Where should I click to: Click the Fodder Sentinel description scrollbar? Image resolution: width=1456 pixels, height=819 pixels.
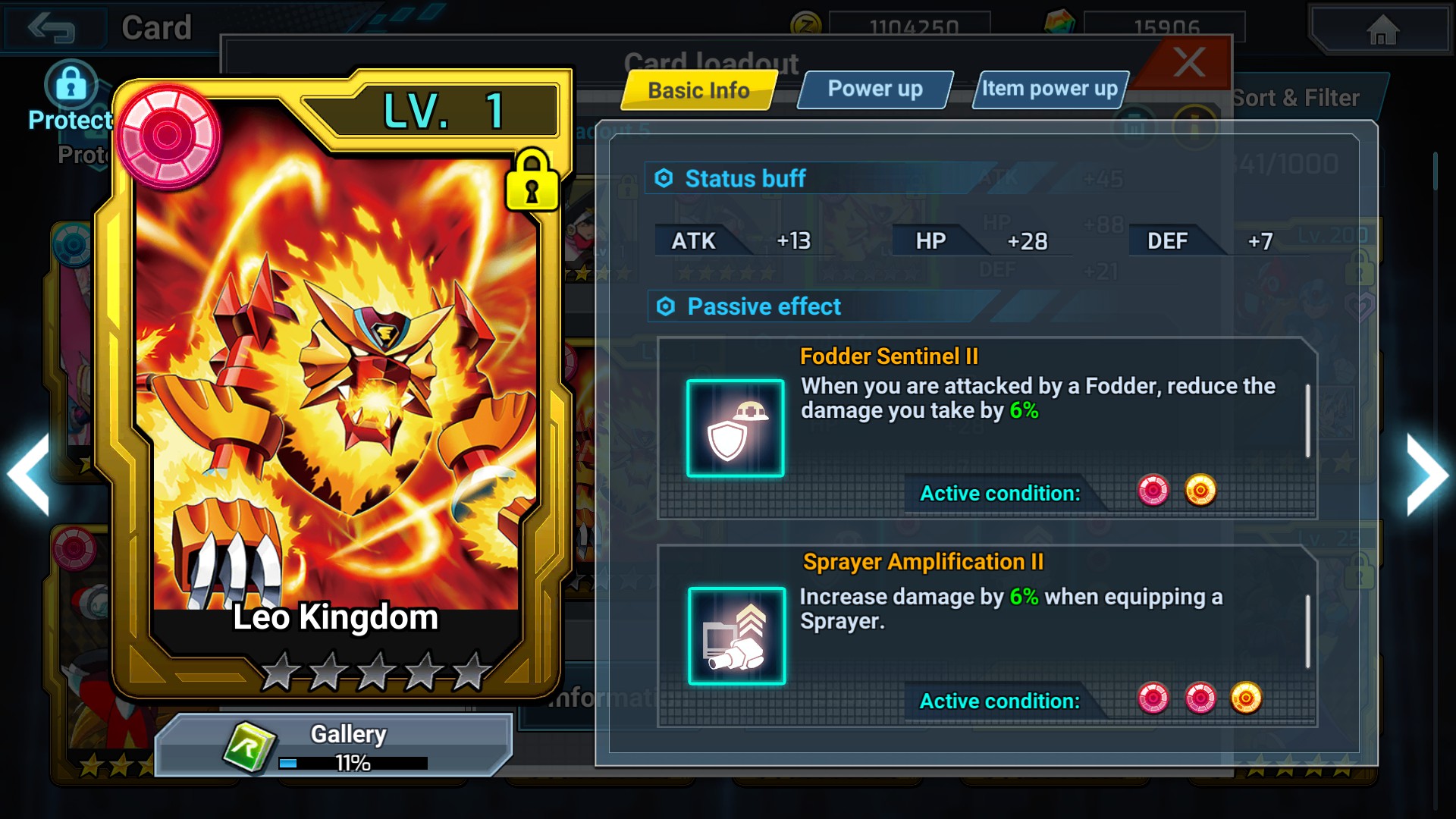coord(1307,421)
